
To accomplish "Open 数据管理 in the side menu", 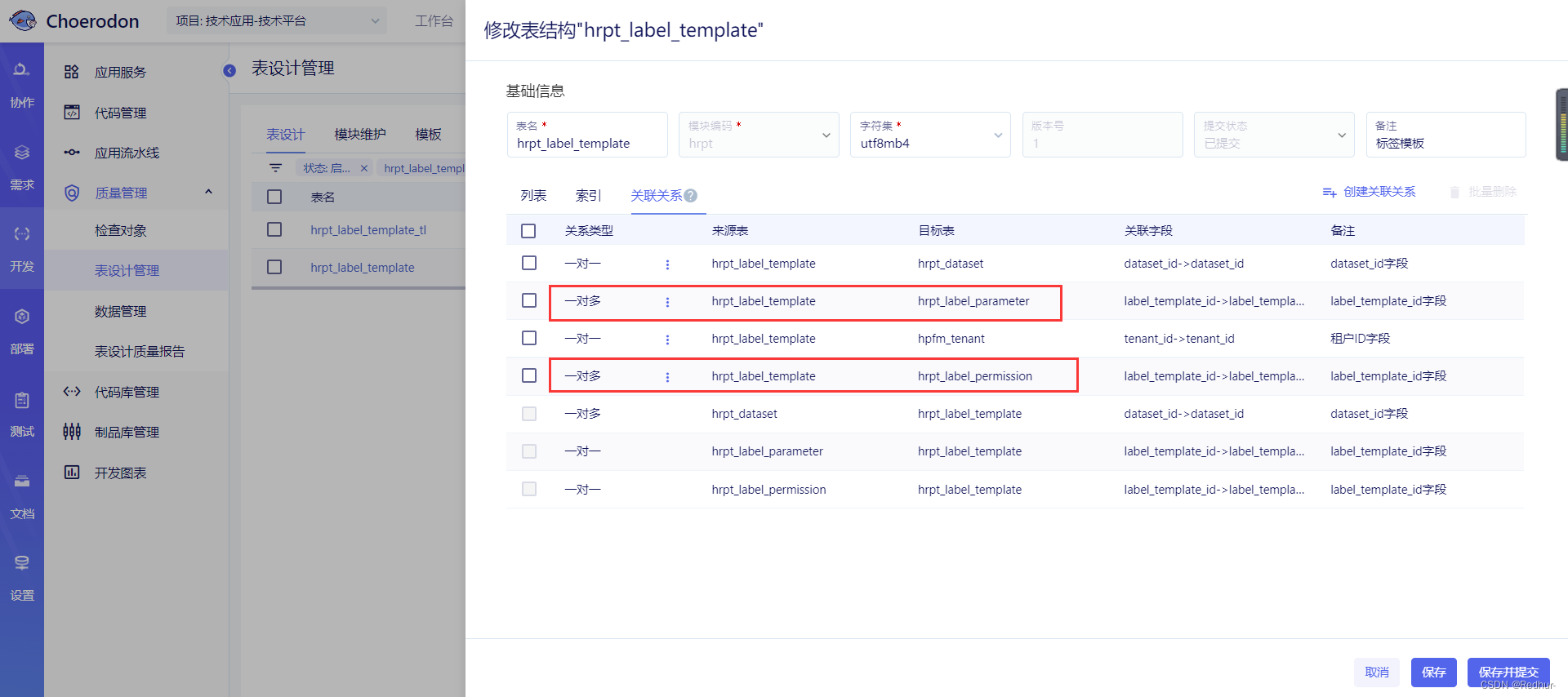I will pyautogui.click(x=121, y=312).
